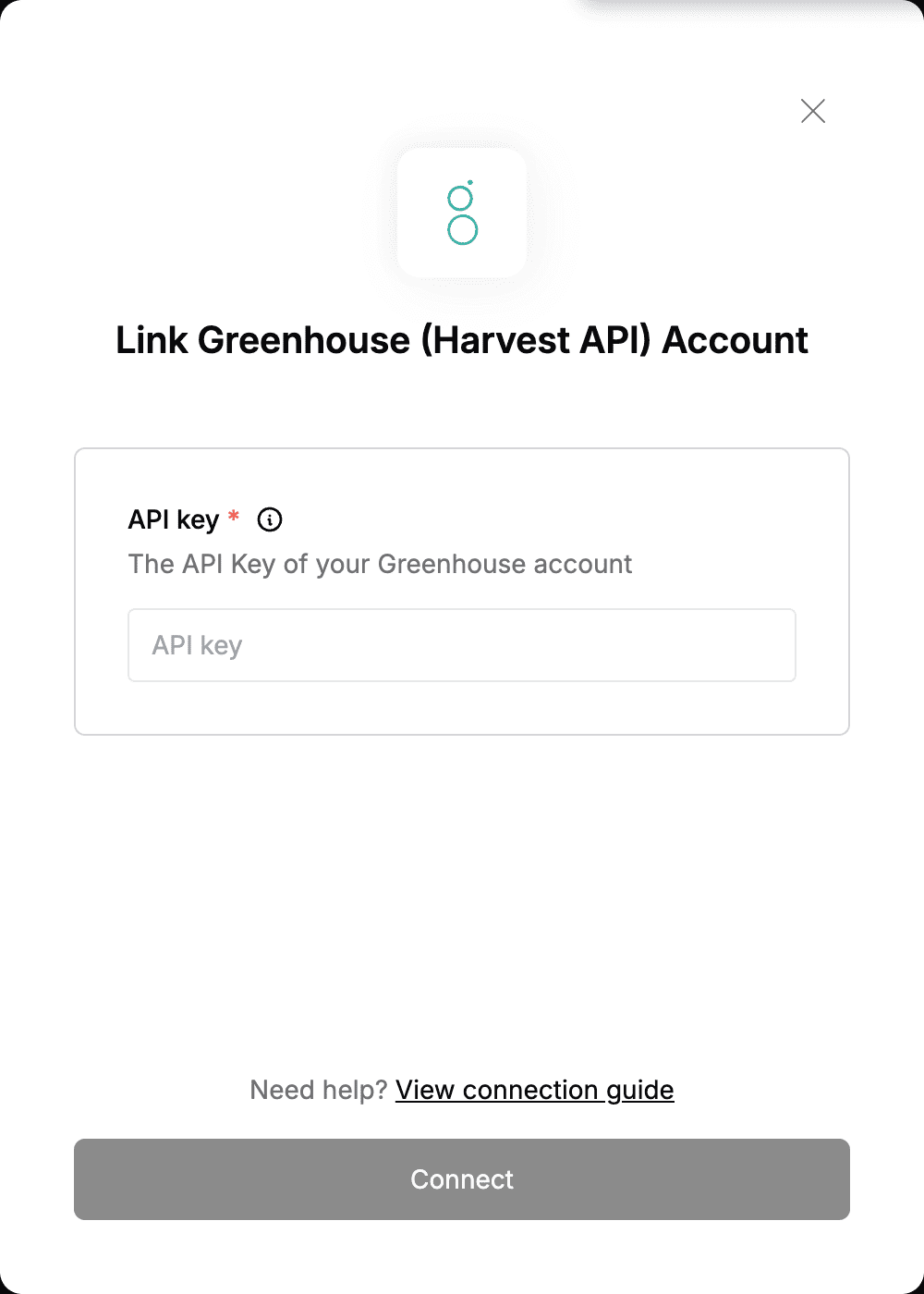Show the API key tooltip via info circle

pos(270,519)
